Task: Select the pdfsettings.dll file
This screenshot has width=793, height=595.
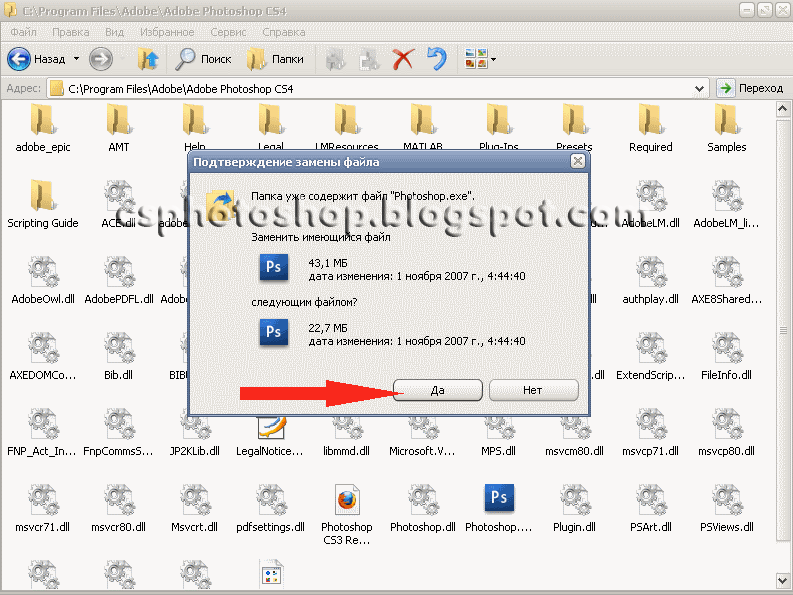Action: (271, 507)
